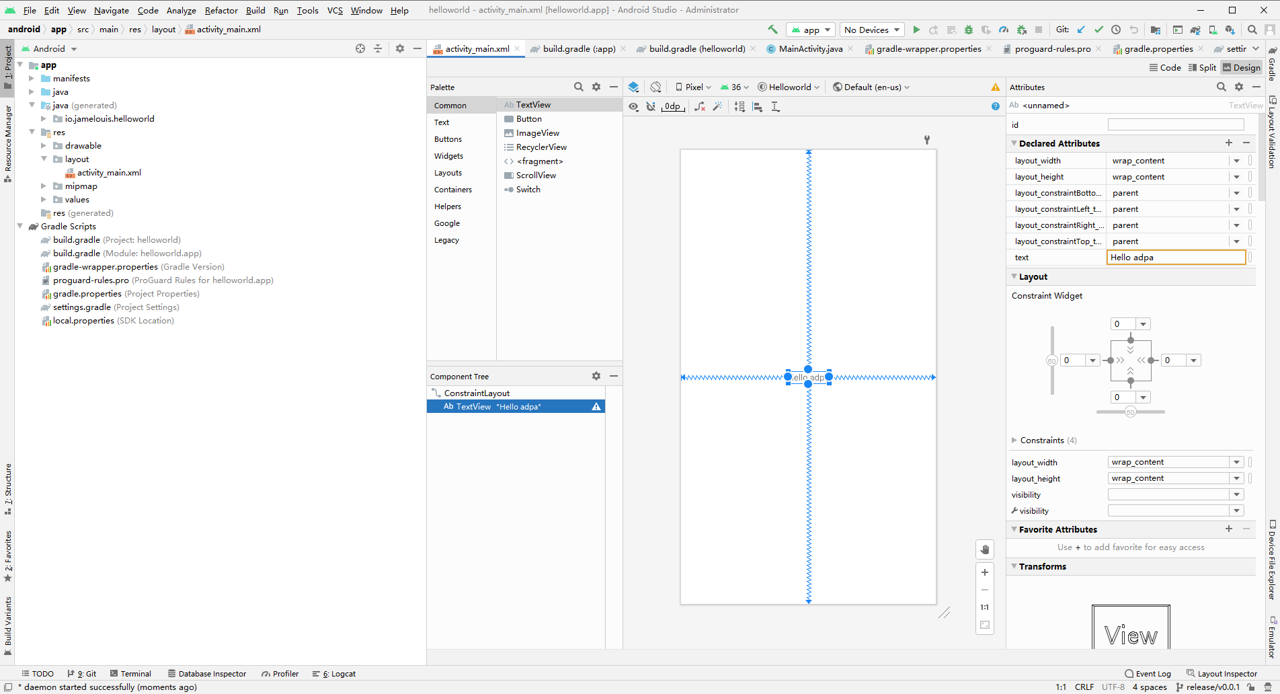Open the Pixel device dropdown
This screenshot has width=1280, height=694.
[x=693, y=87]
